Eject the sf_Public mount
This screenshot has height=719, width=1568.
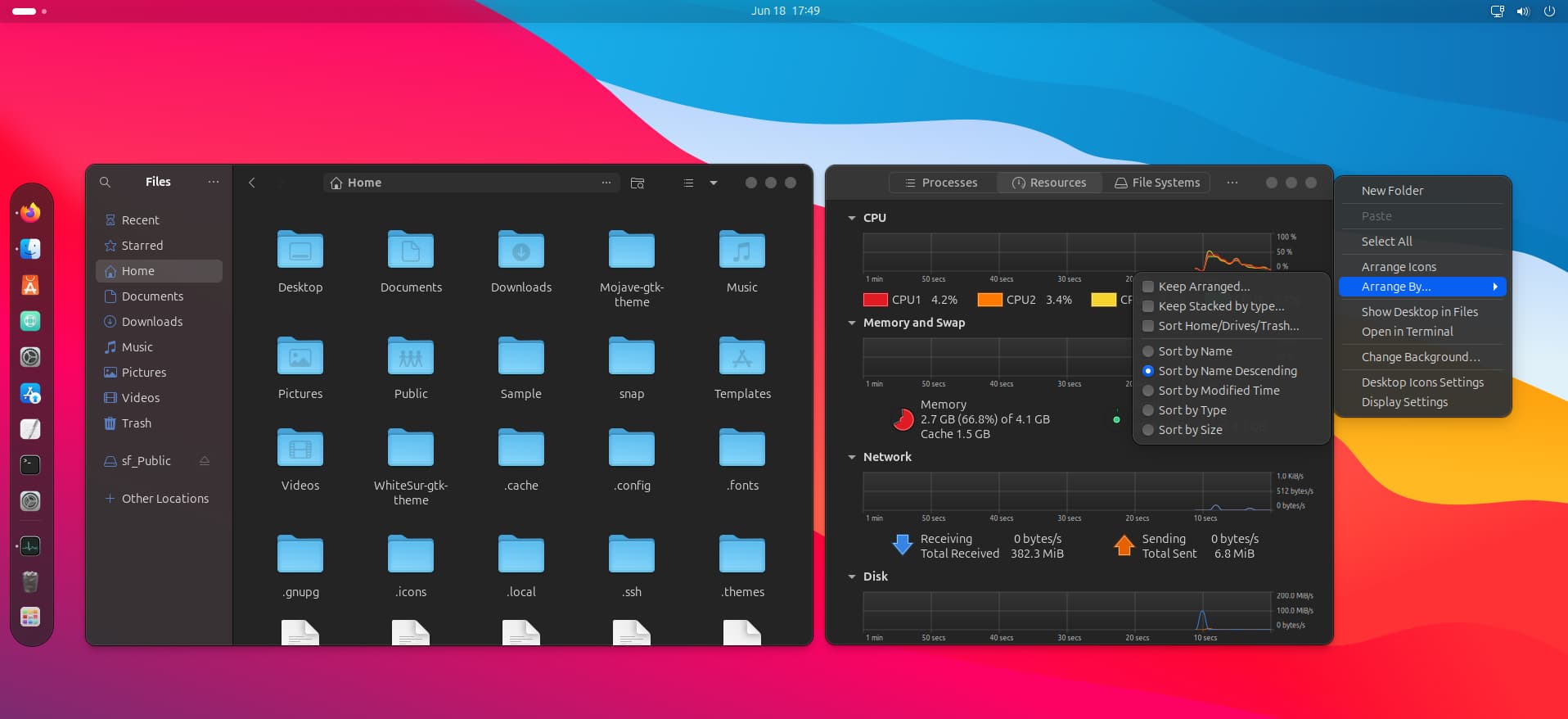coord(205,461)
